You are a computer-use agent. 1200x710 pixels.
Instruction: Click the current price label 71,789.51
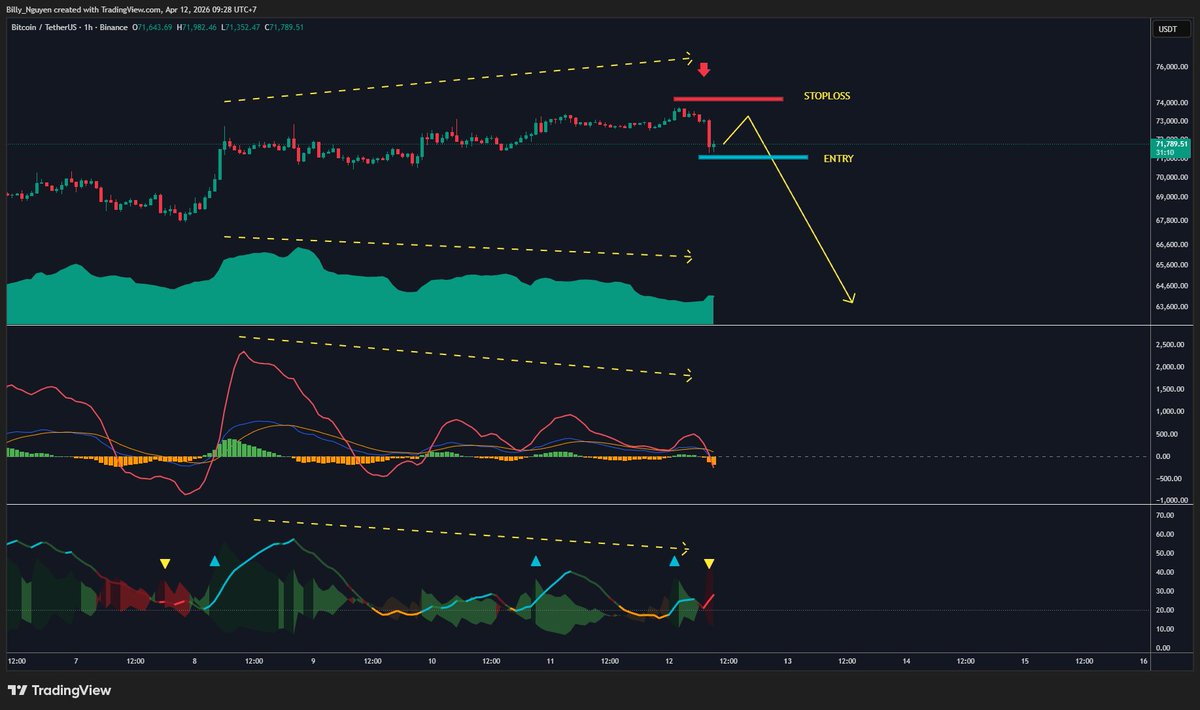1170,144
